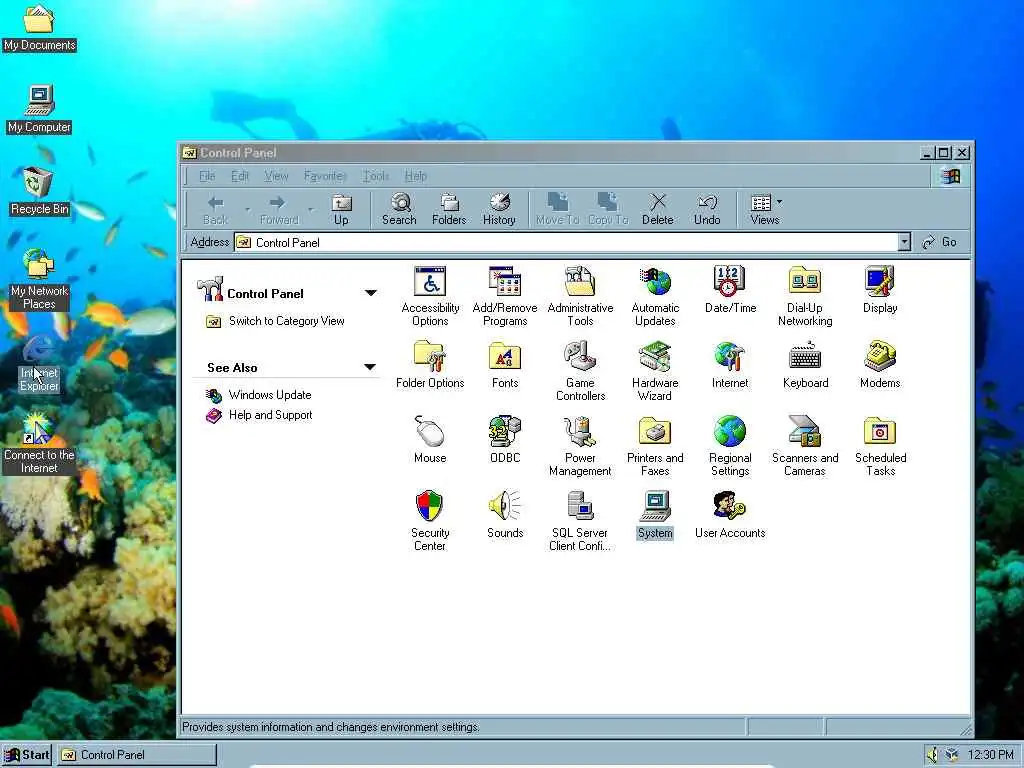Open the Mouse applet
Viewport: 1024px width, 768px height.
430,440
